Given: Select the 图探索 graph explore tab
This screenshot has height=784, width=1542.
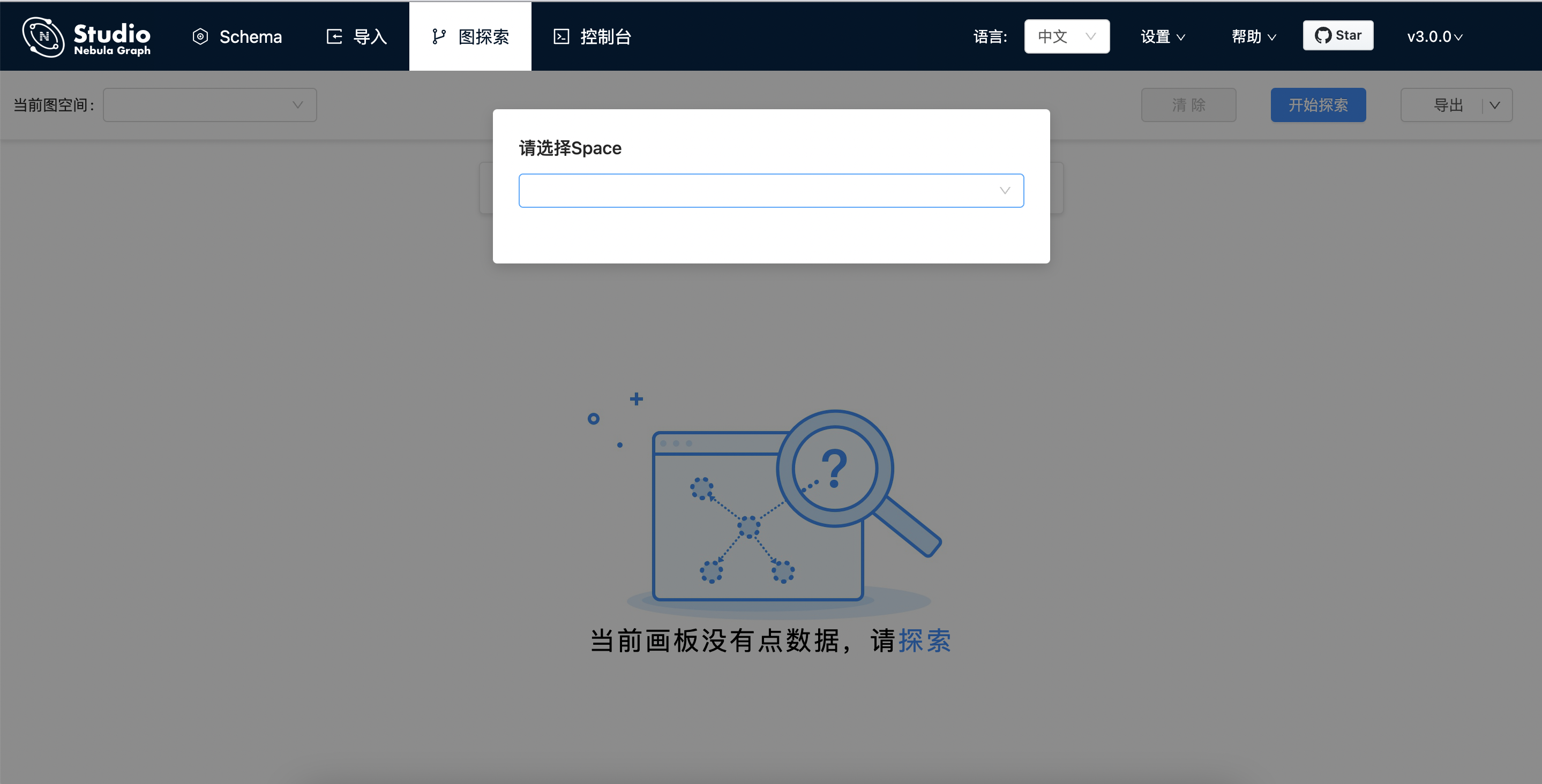Looking at the screenshot, I should 470,36.
